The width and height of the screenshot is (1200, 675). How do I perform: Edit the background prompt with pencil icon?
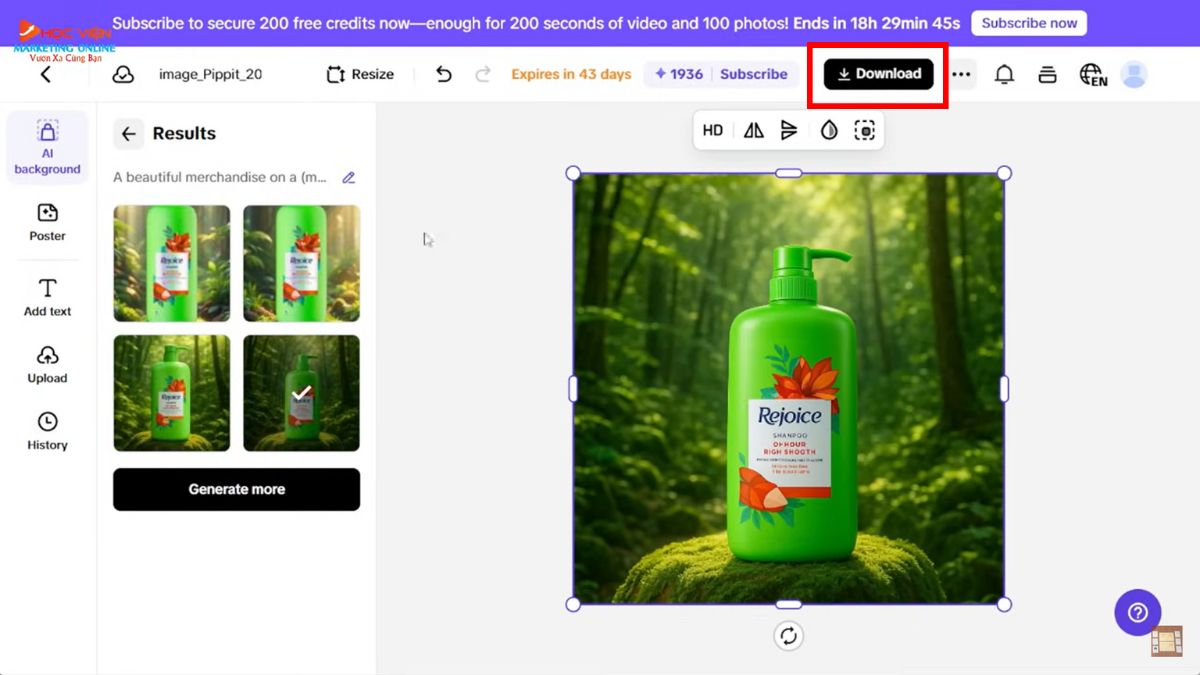click(x=348, y=178)
